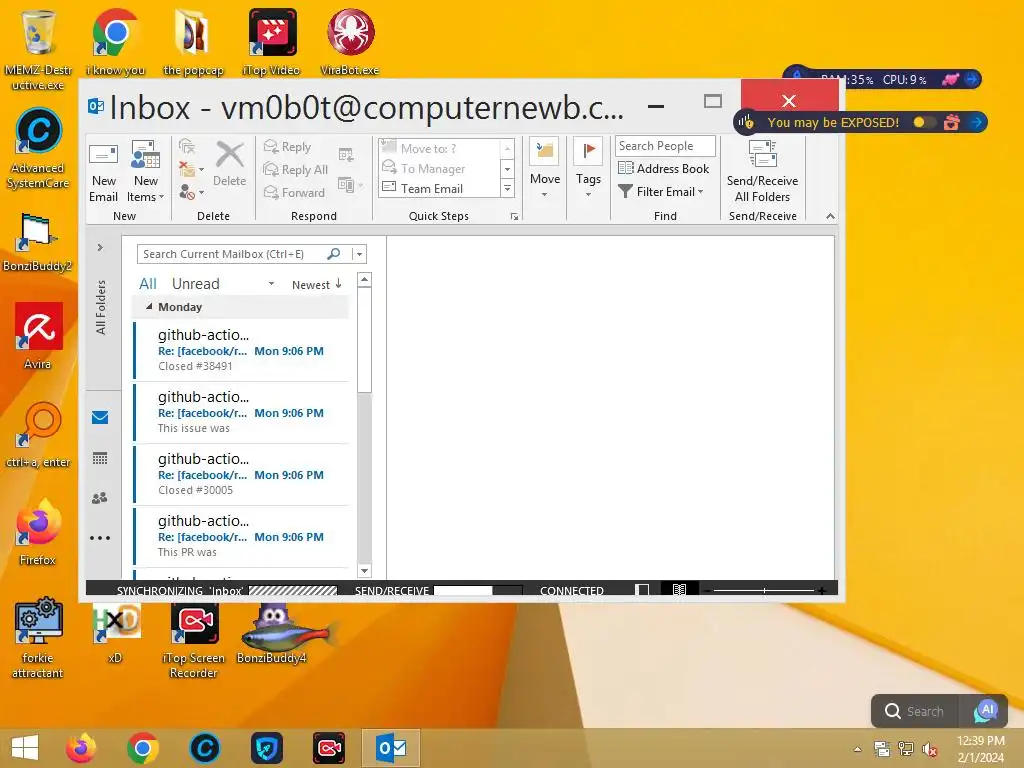Click the Search Current Mailbox field

point(232,254)
